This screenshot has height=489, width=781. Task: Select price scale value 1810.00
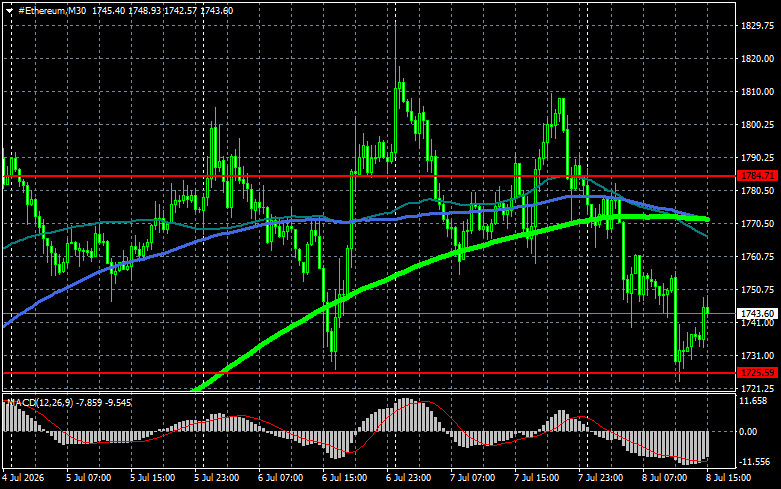(x=758, y=92)
